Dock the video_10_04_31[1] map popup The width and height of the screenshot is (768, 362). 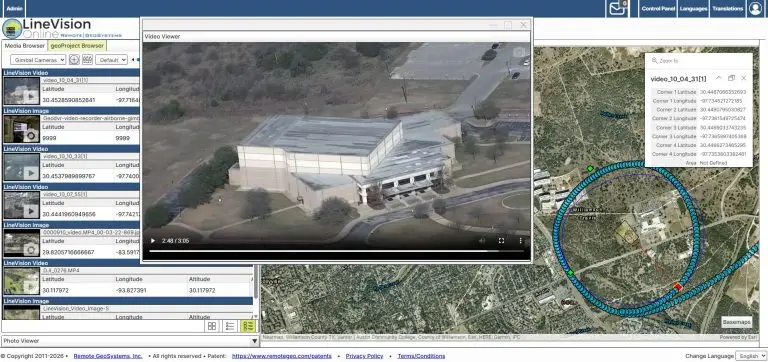click(x=731, y=78)
